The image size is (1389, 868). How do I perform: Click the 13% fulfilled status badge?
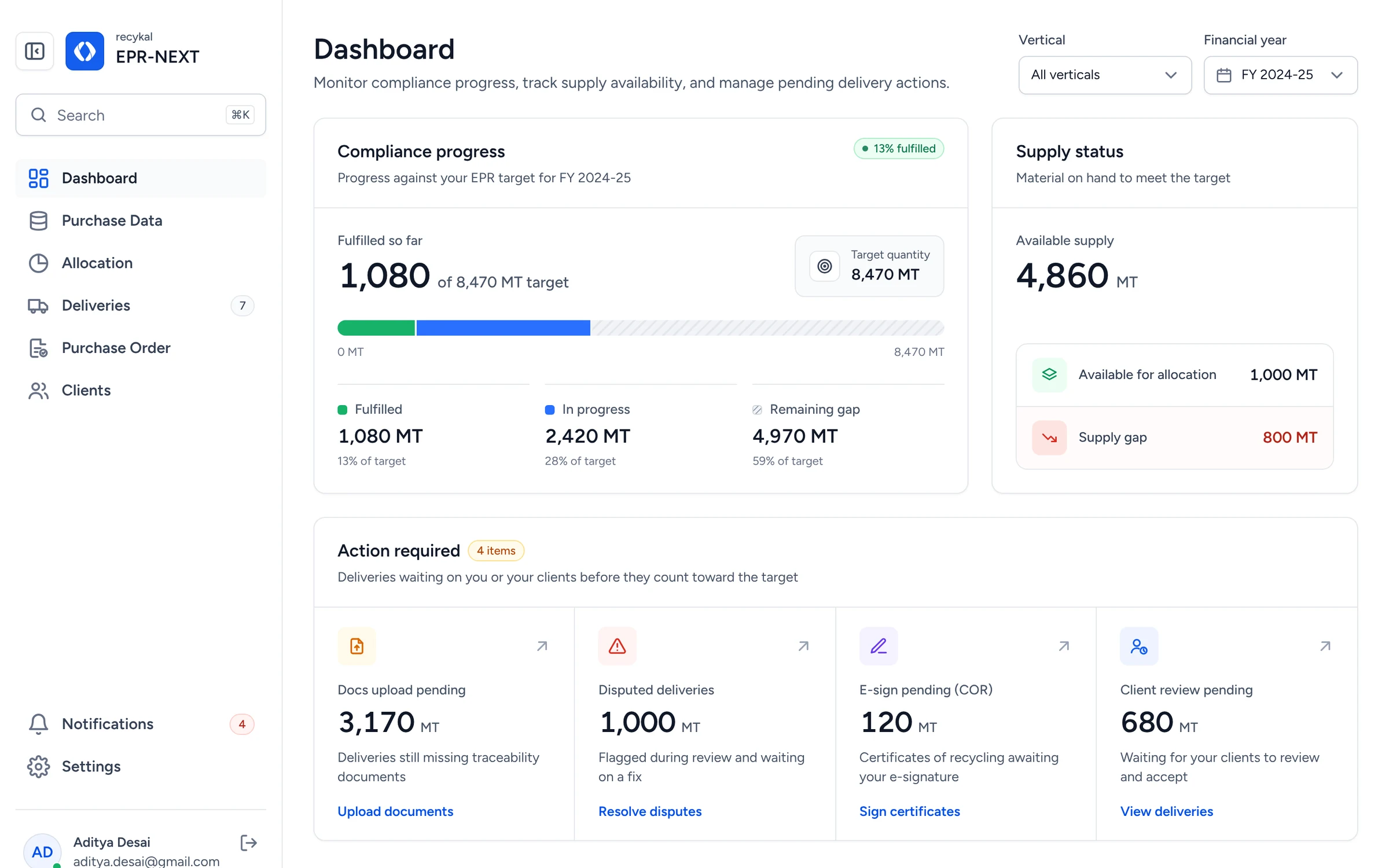pos(899,149)
